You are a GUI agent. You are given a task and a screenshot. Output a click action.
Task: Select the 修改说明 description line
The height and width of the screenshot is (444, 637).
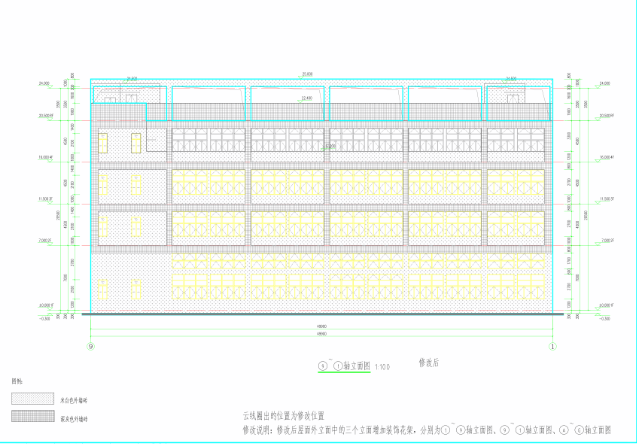pos(427,430)
